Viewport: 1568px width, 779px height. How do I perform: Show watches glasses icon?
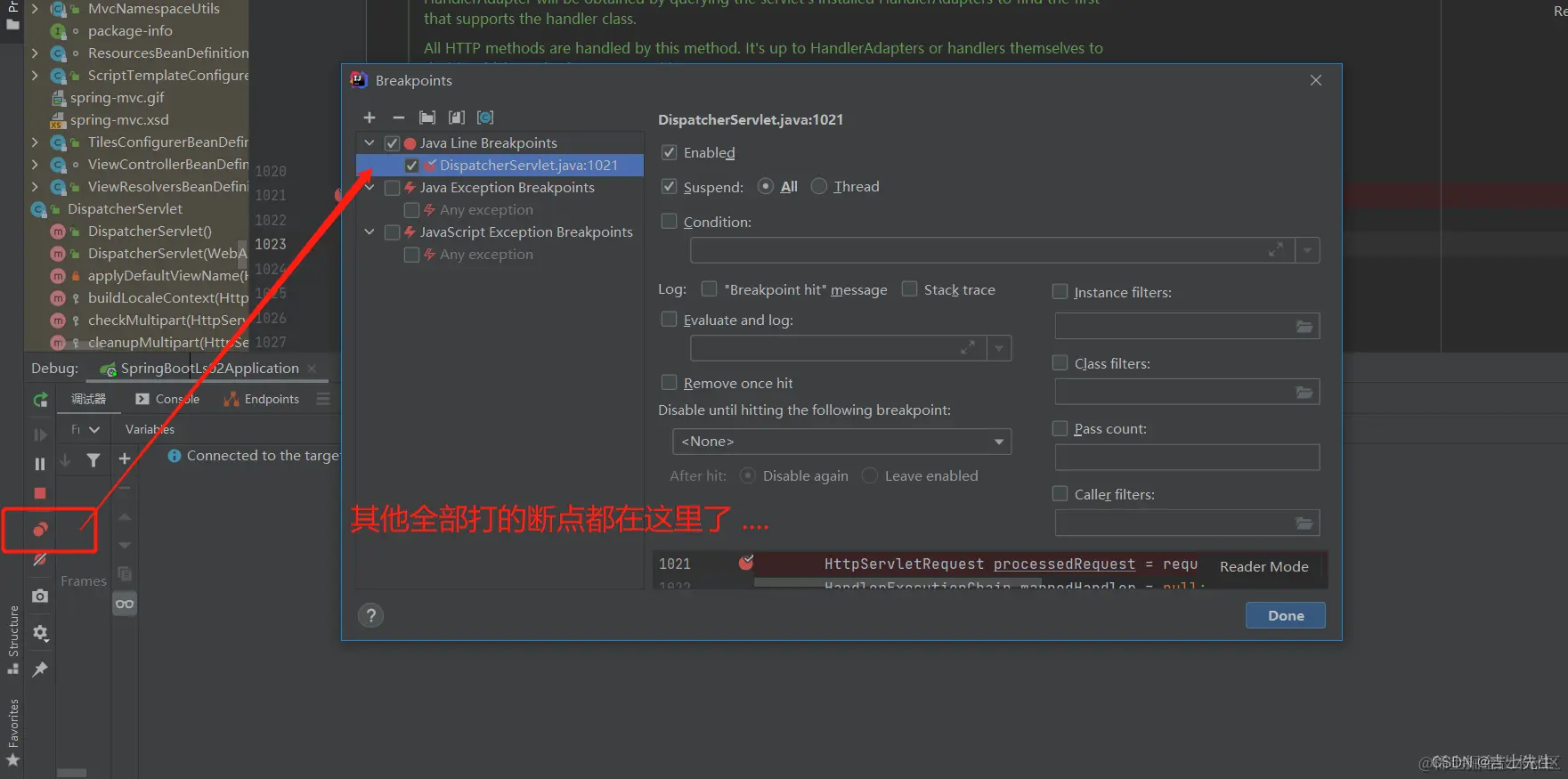(x=125, y=604)
